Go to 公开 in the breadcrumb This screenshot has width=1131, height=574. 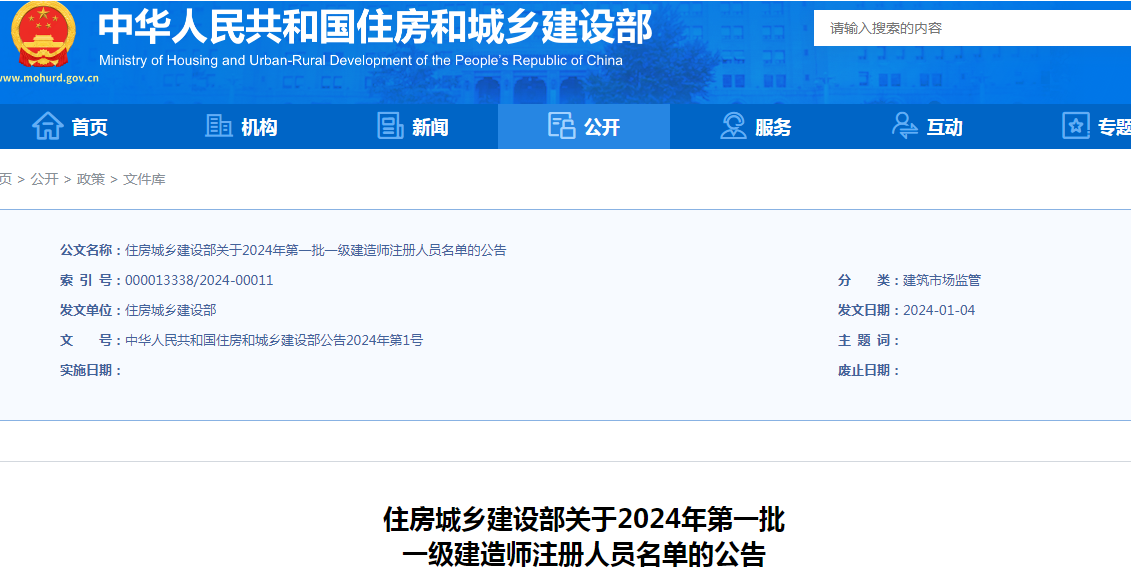pos(44,179)
